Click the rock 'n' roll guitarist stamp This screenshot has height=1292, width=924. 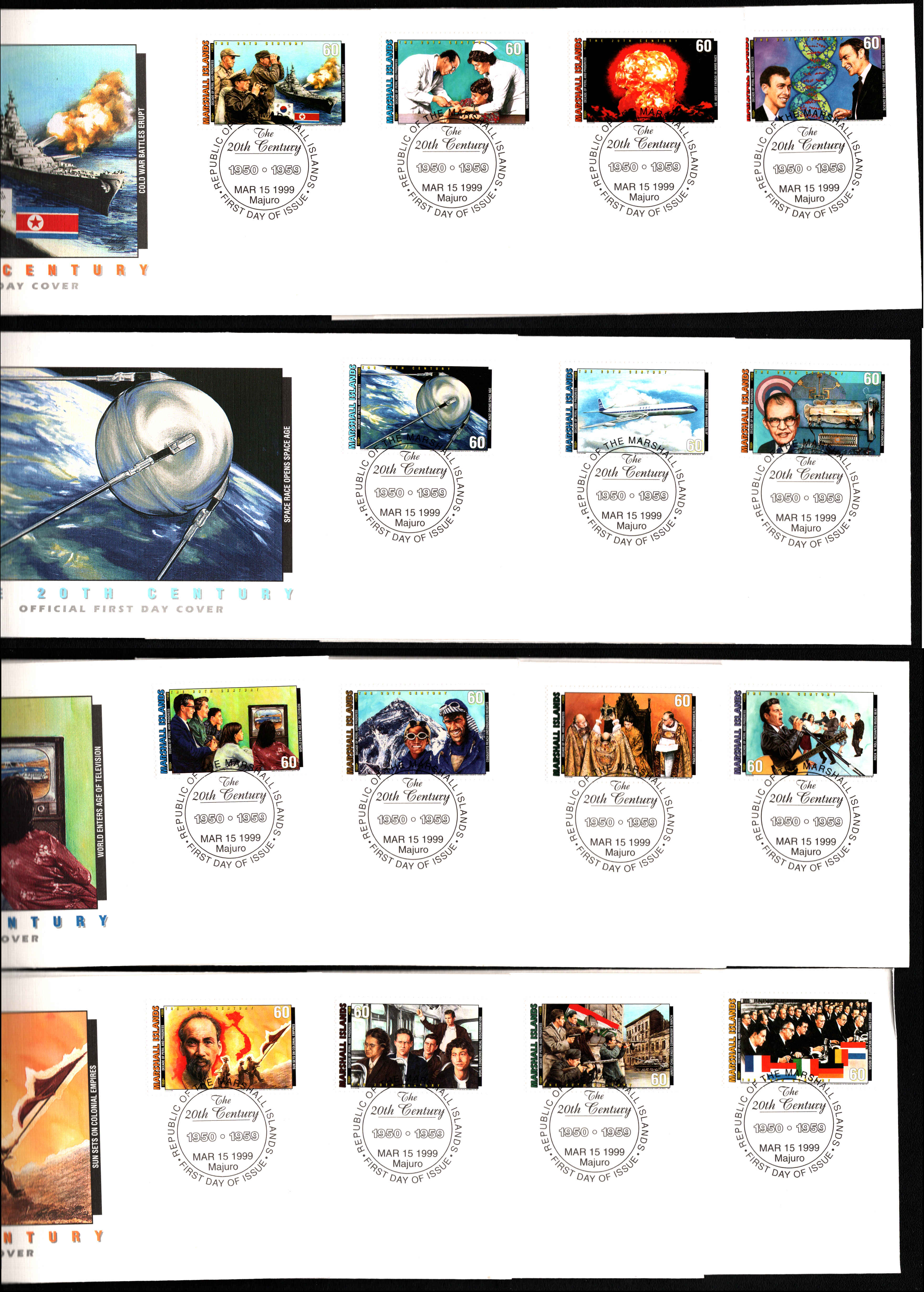(806, 733)
